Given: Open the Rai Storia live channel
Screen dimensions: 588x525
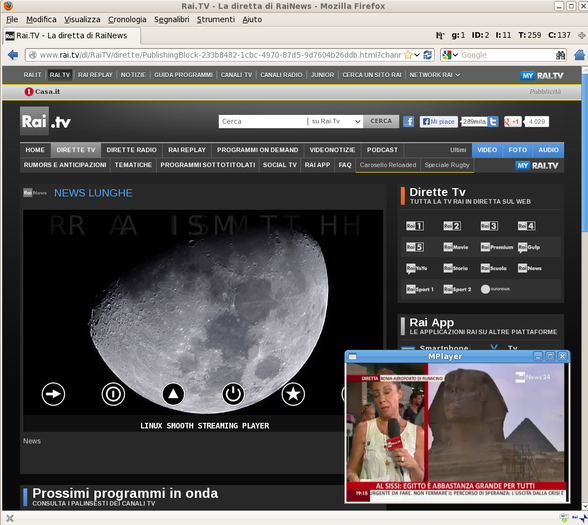Looking at the screenshot, I should pyautogui.click(x=456, y=268).
